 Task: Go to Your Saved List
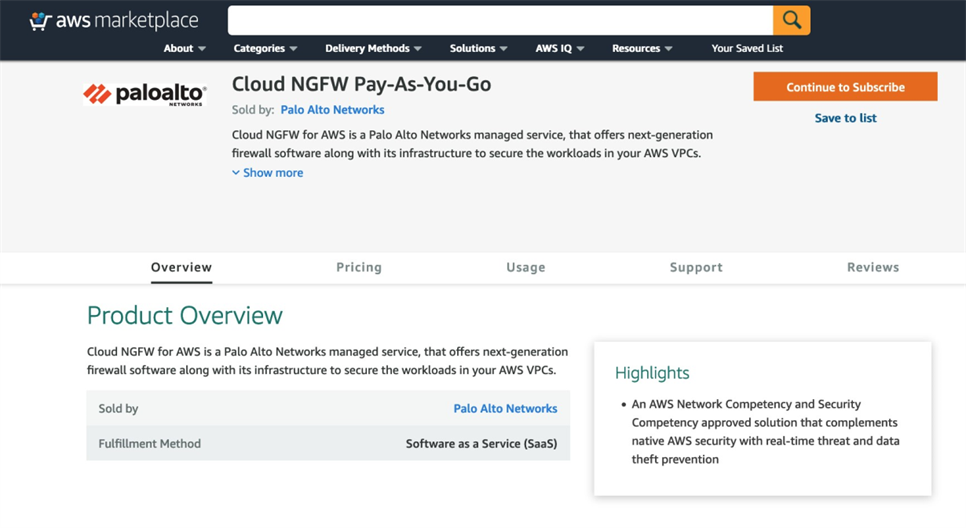tap(747, 48)
